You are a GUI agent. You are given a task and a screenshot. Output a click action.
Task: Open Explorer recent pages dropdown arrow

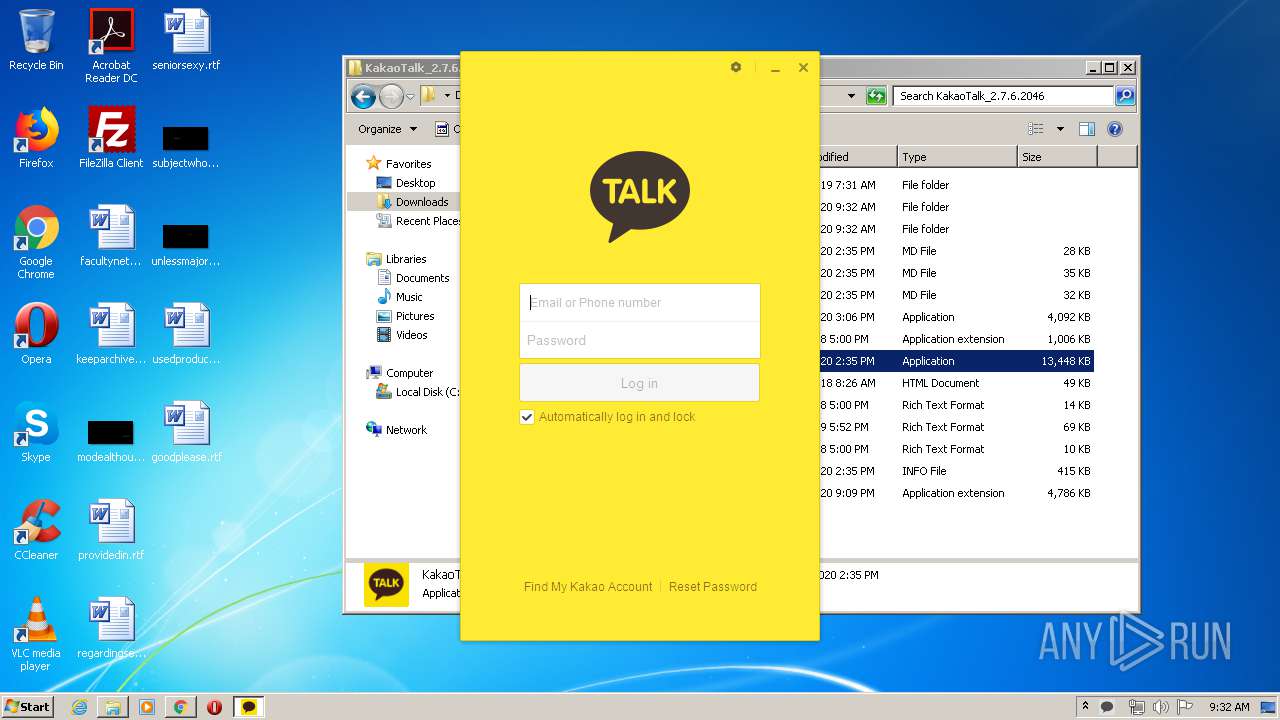pos(410,97)
